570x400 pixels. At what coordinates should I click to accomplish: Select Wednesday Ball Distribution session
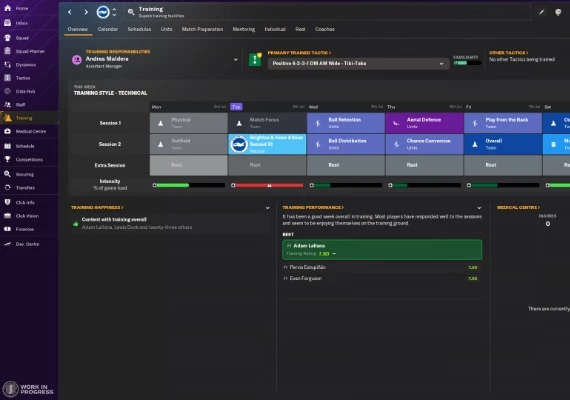click(x=346, y=144)
